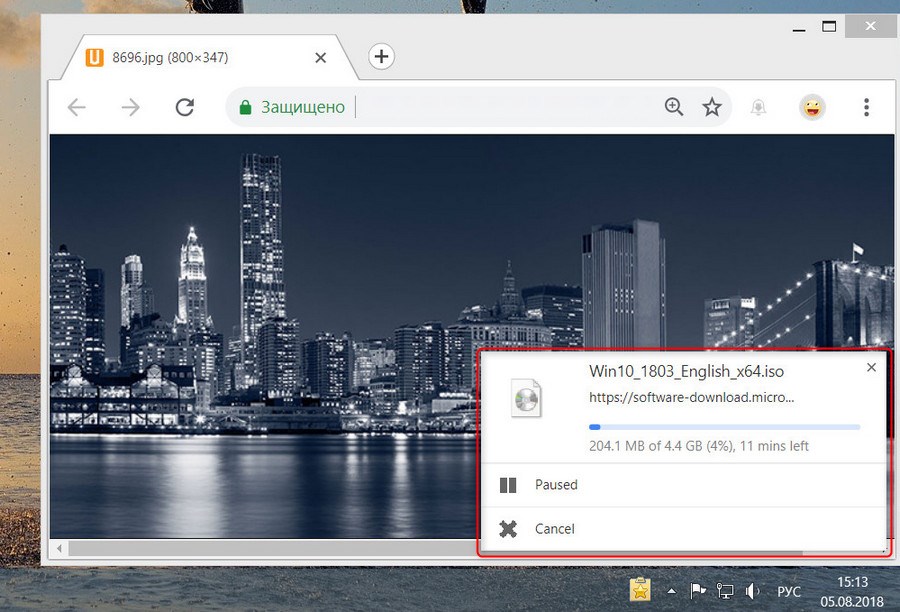
Task: Bookmark this page with the star
Action: point(712,107)
